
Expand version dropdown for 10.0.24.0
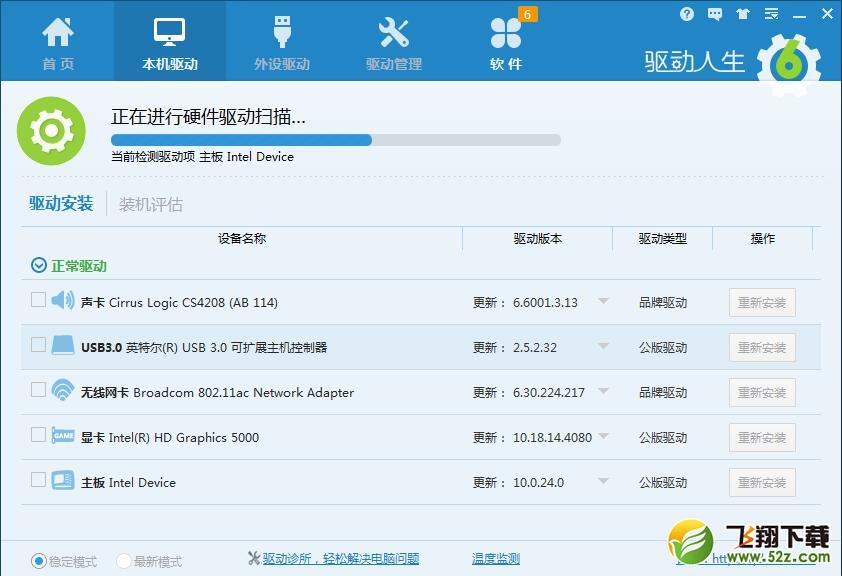pyautogui.click(x=603, y=481)
